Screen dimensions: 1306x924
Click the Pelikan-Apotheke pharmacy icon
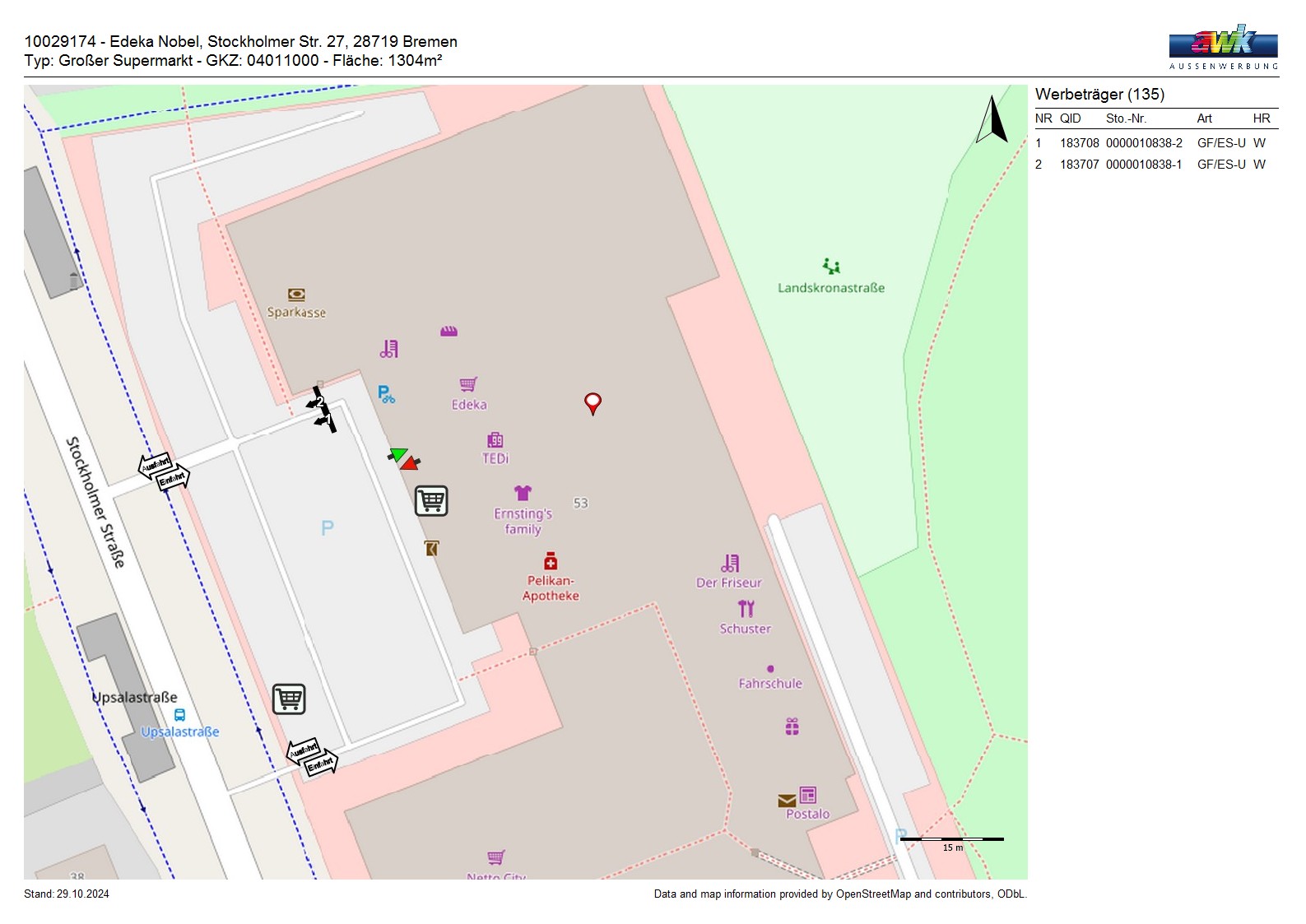click(x=551, y=561)
